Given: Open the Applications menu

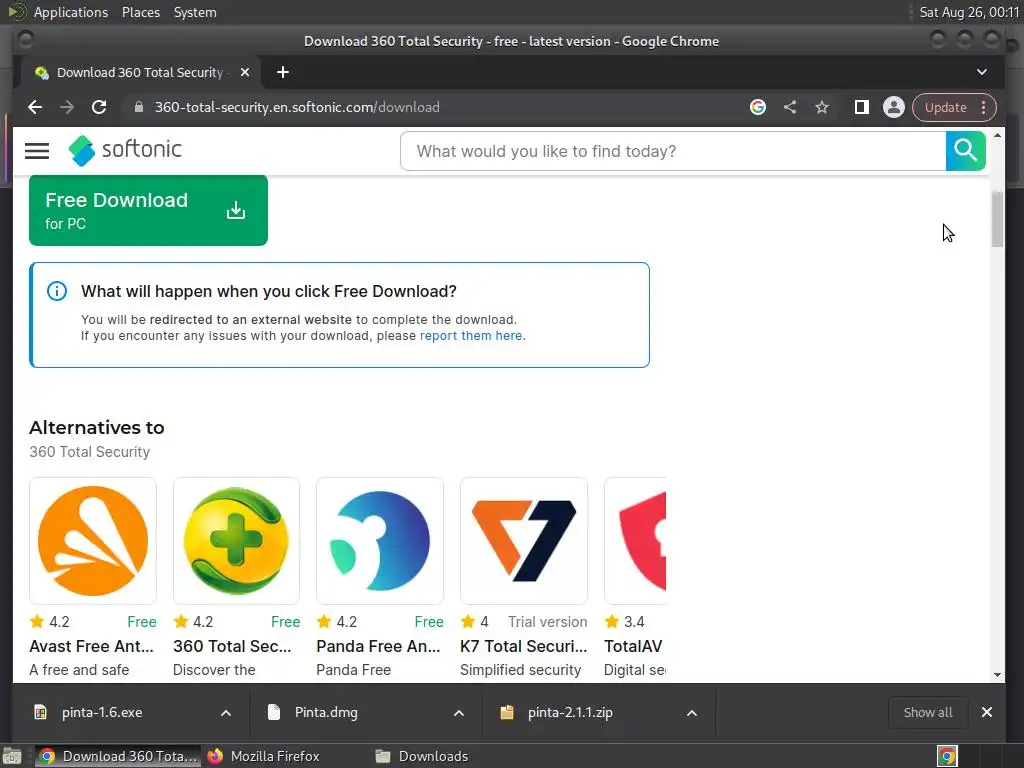Looking at the screenshot, I should pyautogui.click(x=71, y=12).
